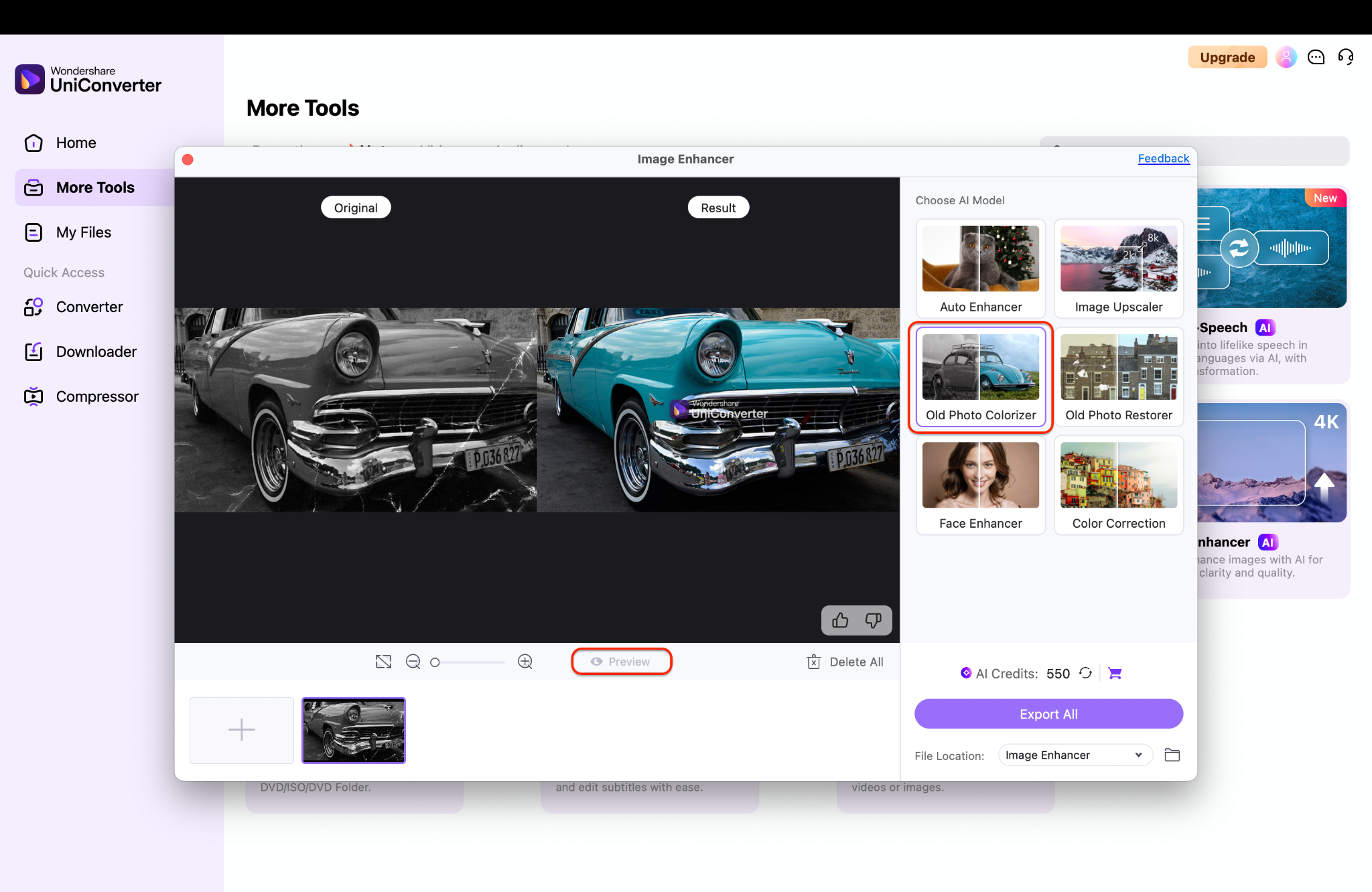Refresh AI Credits with the refresh icon
1372x892 pixels.
click(1085, 673)
